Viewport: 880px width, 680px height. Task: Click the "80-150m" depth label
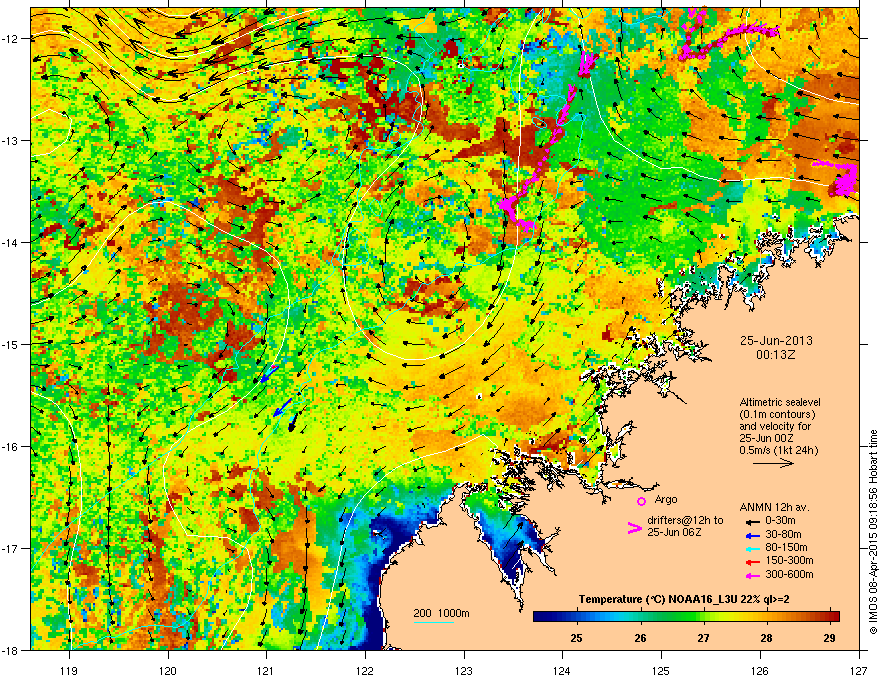(786, 548)
